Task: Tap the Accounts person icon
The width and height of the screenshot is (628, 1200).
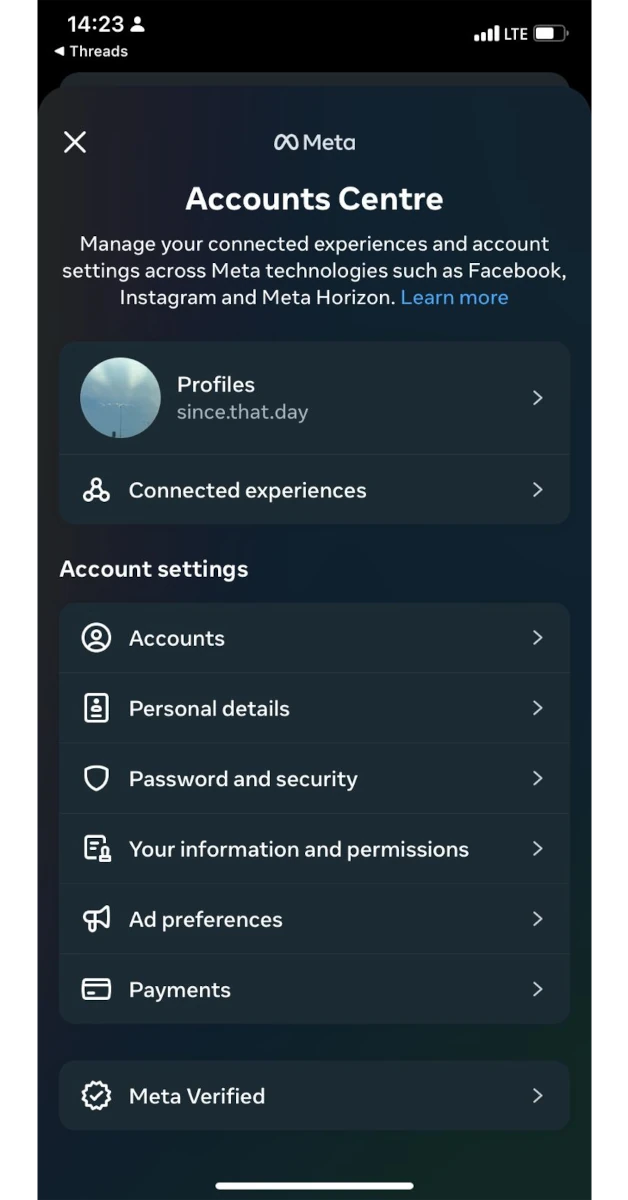Action: [96, 638]
